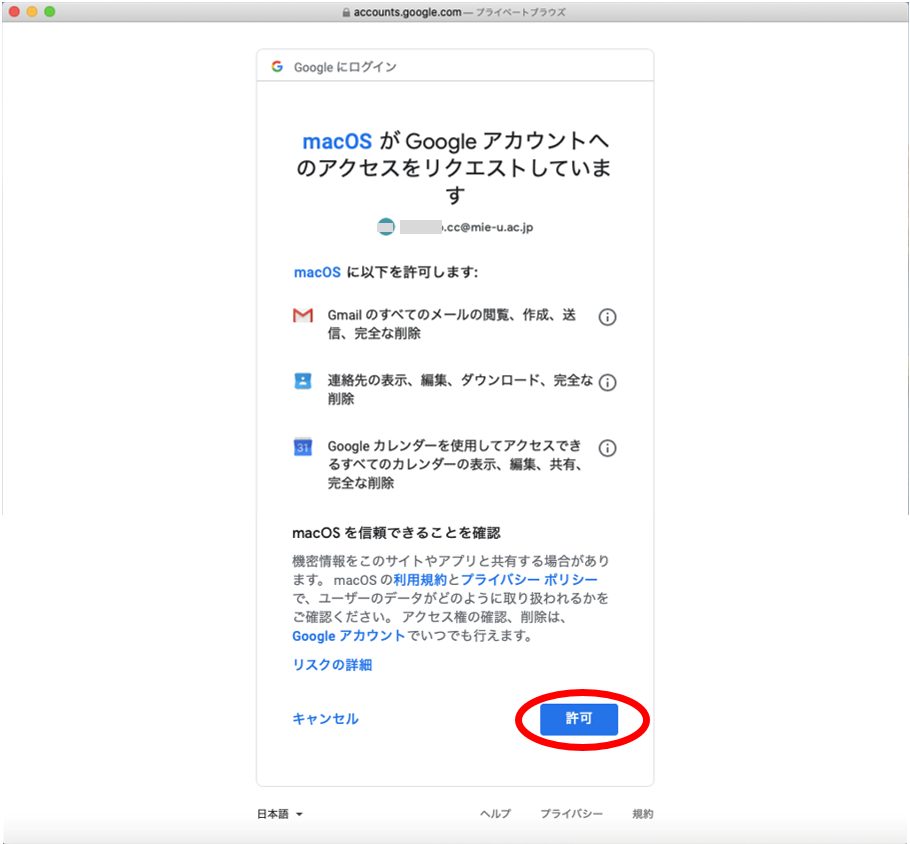
Task: Show info for Gmail permission
Action: [x=607, y=317]
